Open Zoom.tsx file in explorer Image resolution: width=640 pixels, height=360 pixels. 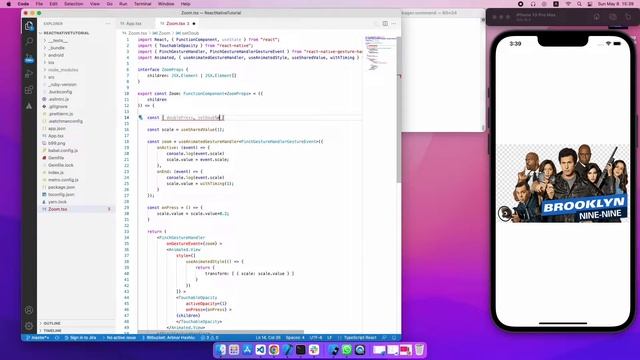(76, 209)
